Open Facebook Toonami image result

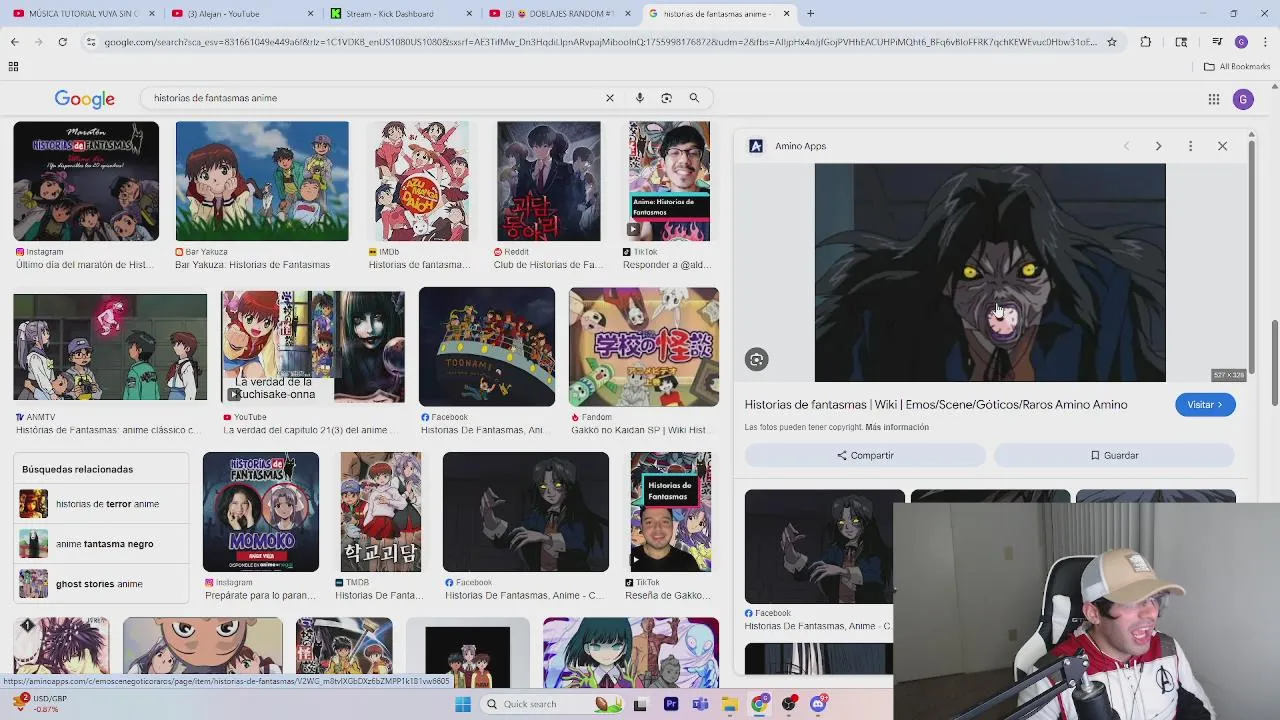487,347
